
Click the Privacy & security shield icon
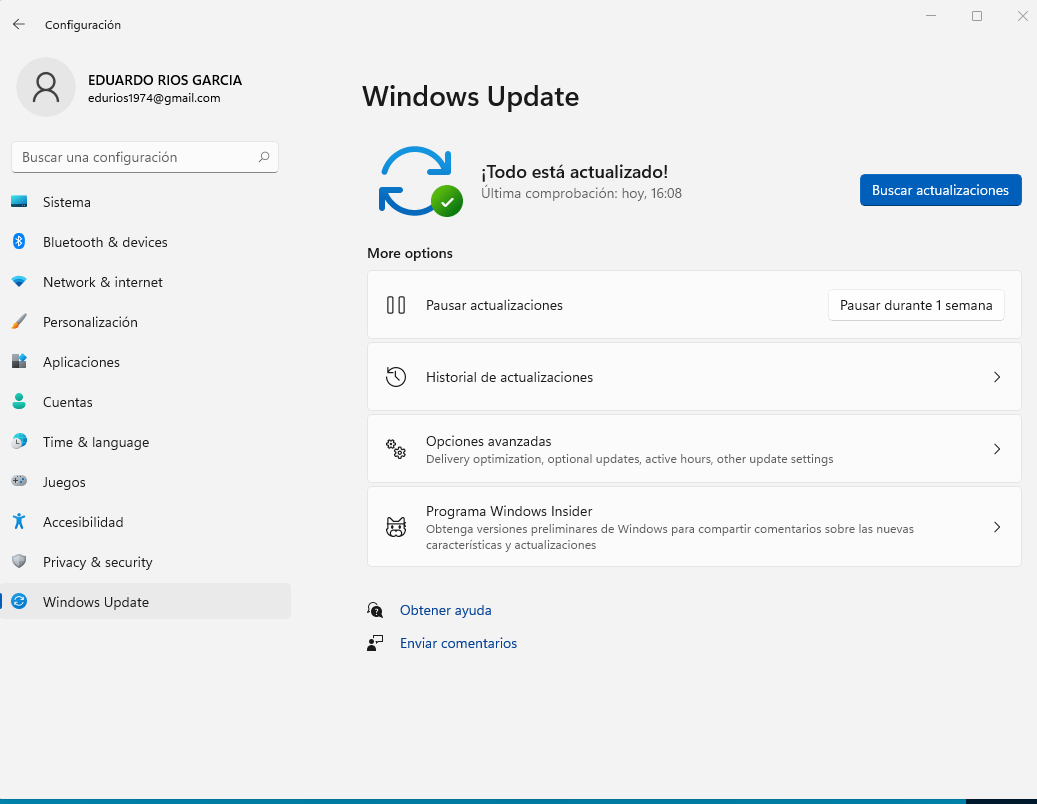click(19, 562)
